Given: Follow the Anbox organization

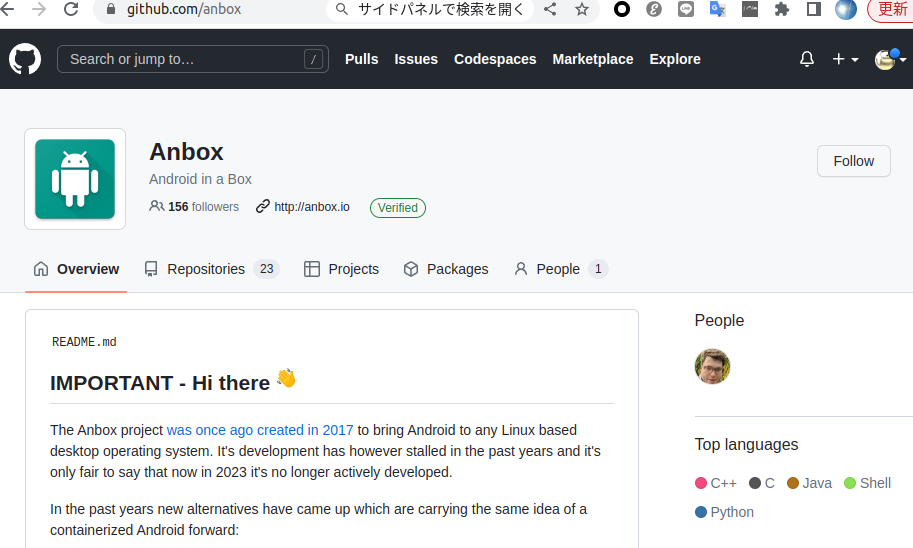Looking at the screenshot, I should coord(854,161).
